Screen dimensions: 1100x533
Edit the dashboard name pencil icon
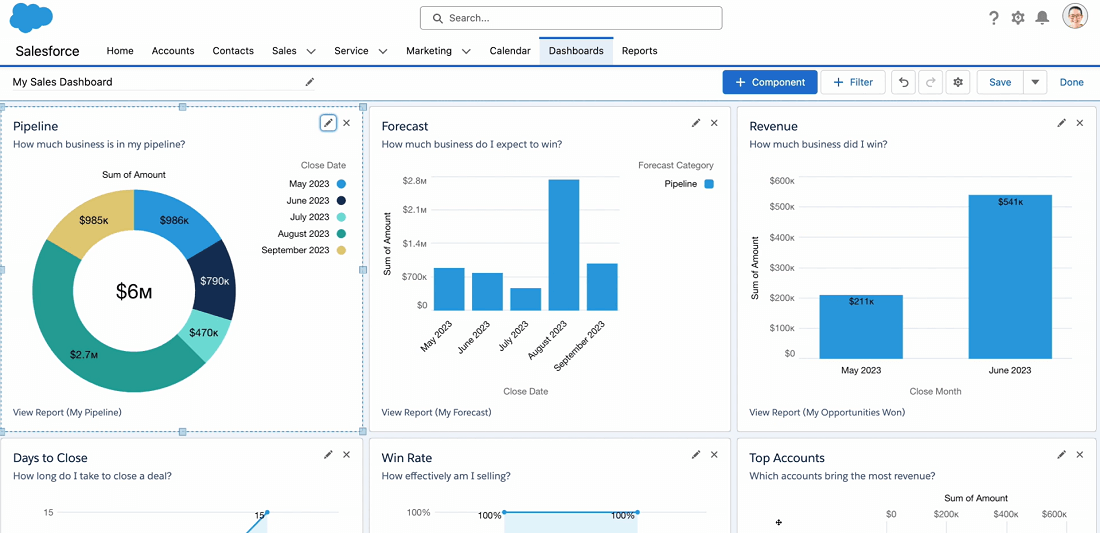[309, 82]
